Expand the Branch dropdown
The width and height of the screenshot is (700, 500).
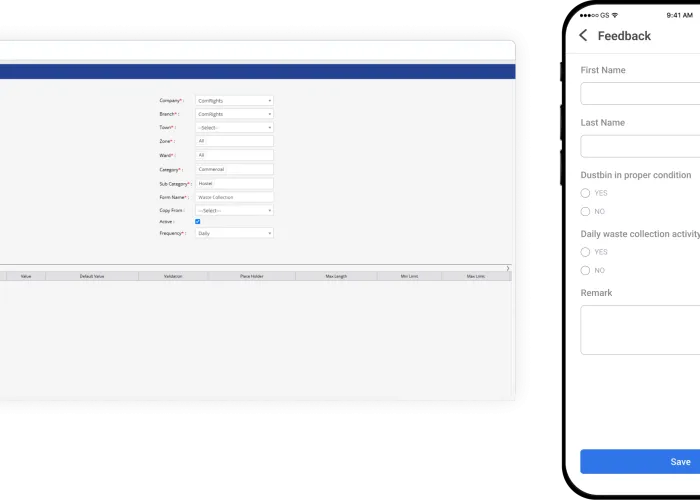(234, 114)
